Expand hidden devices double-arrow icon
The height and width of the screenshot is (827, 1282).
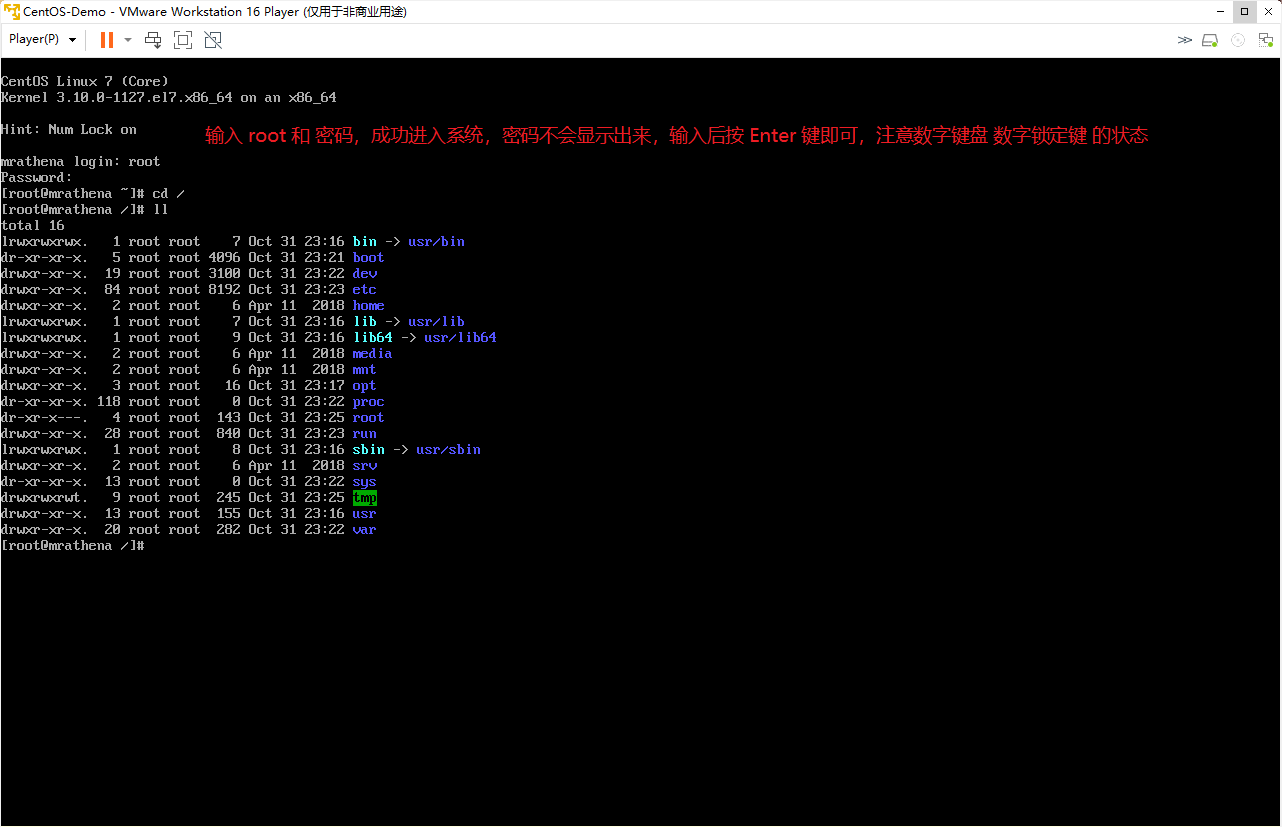(1185, 40)
